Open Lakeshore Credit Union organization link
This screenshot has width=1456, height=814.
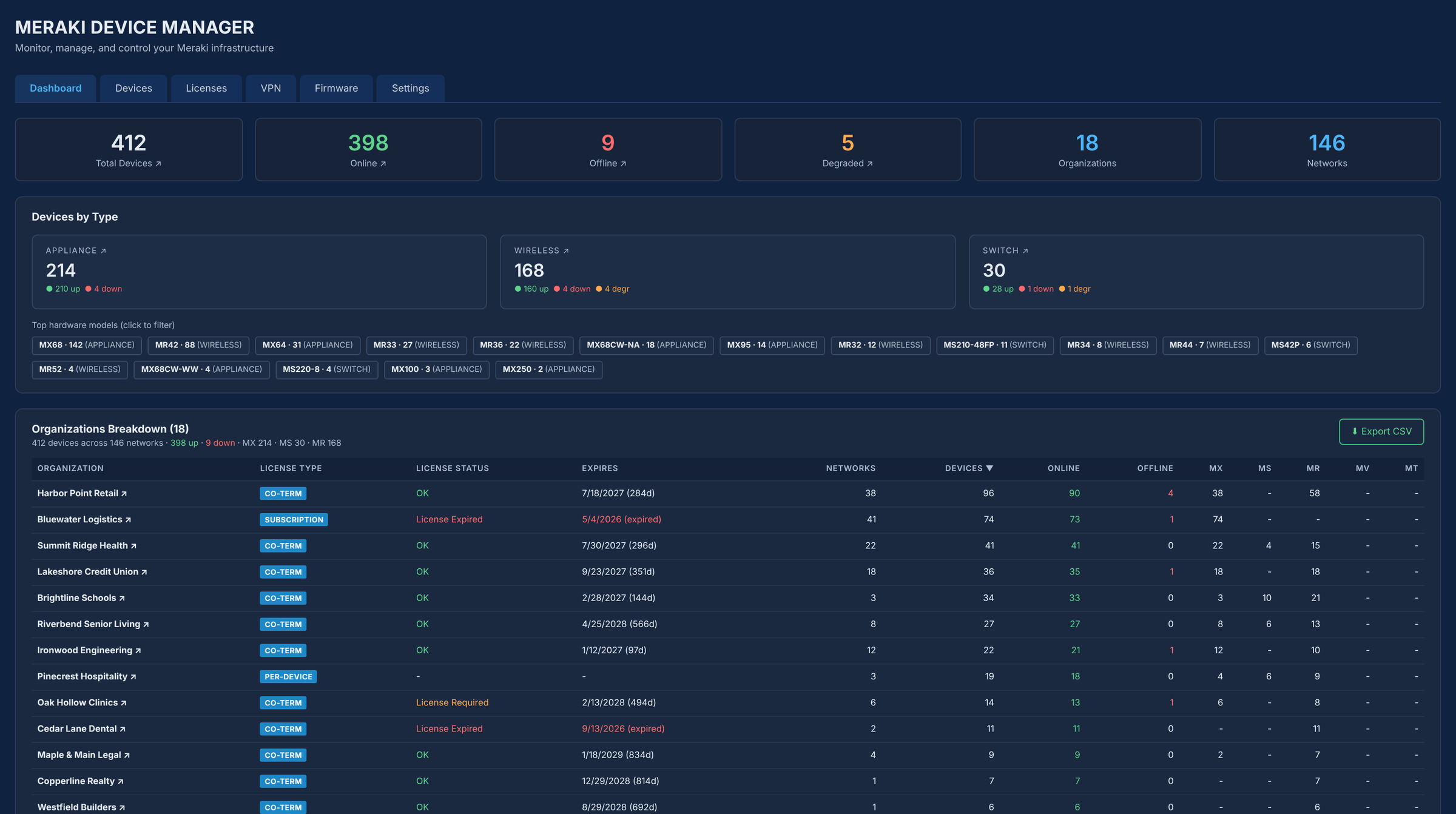click(x=92, y=571)
